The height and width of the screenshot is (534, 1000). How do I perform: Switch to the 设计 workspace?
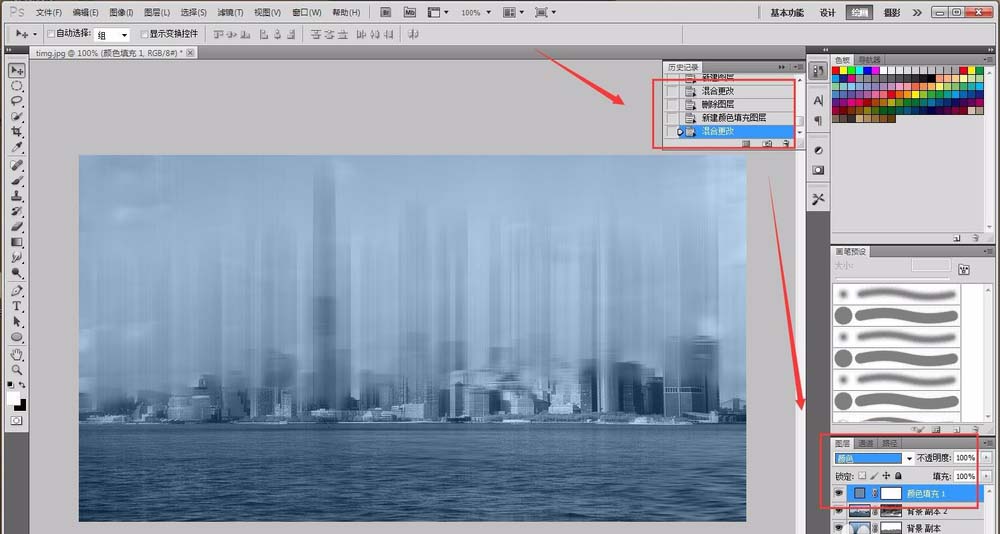coord(827,13)
